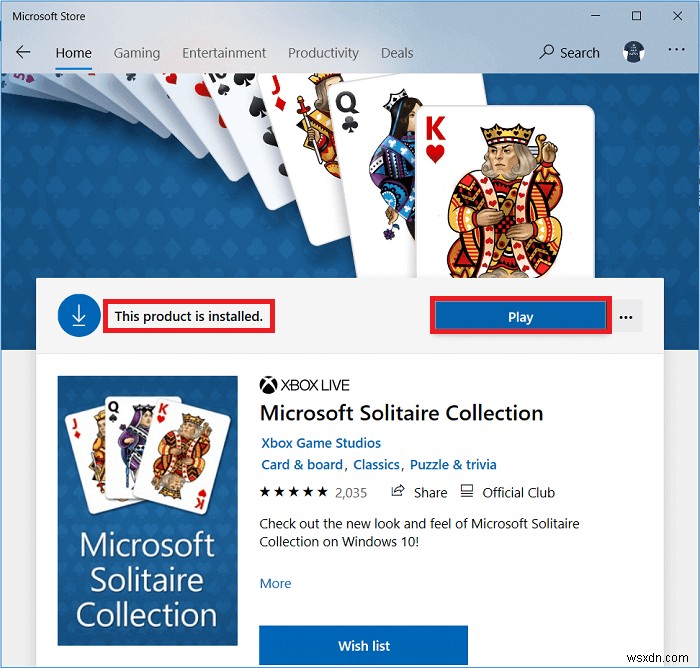Open the See more menu in header
The width and height of the screenshot is (700, 668).
pos(676,50)
